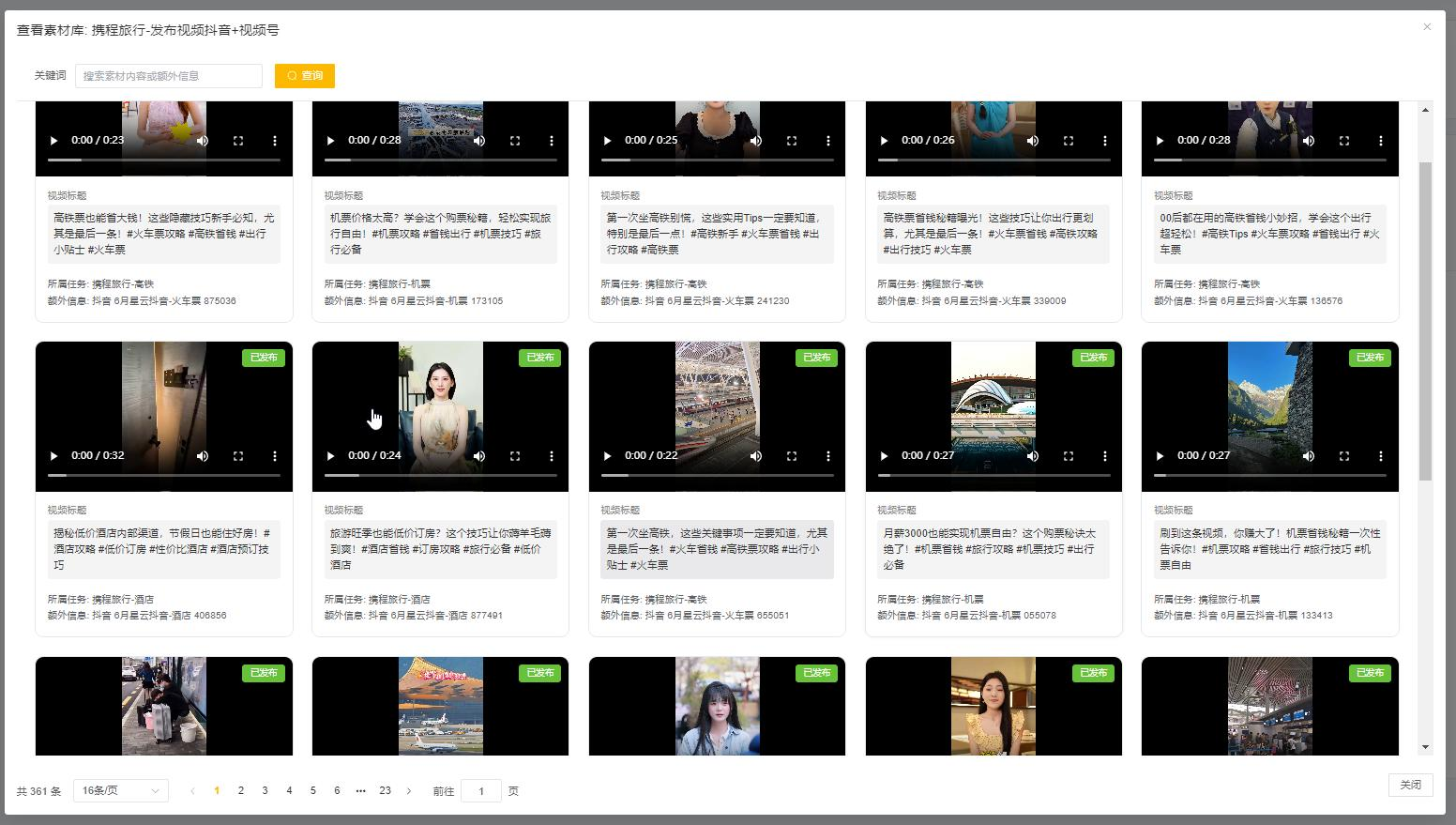Select the video title starting 旅游旺季也能低价订房
The height and width of the screenshot is (825, 1456).
pos(440,549)
